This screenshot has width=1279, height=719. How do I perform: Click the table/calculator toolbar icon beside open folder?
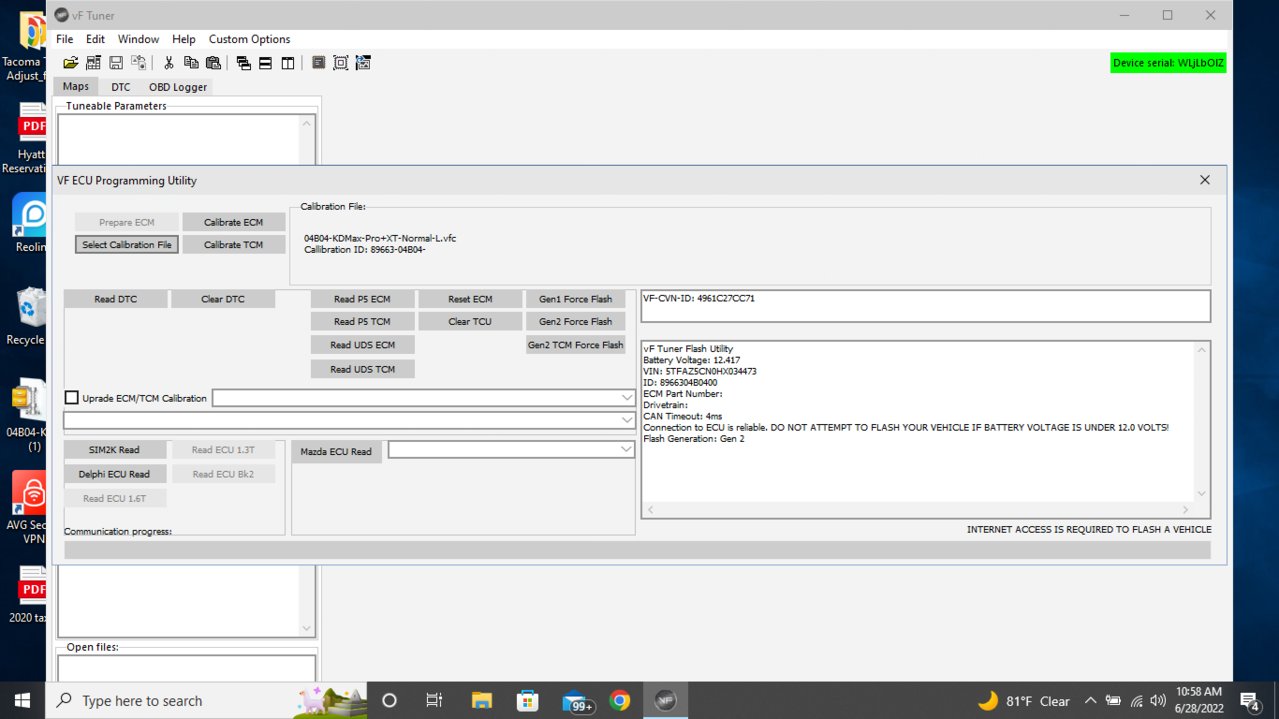93,62
